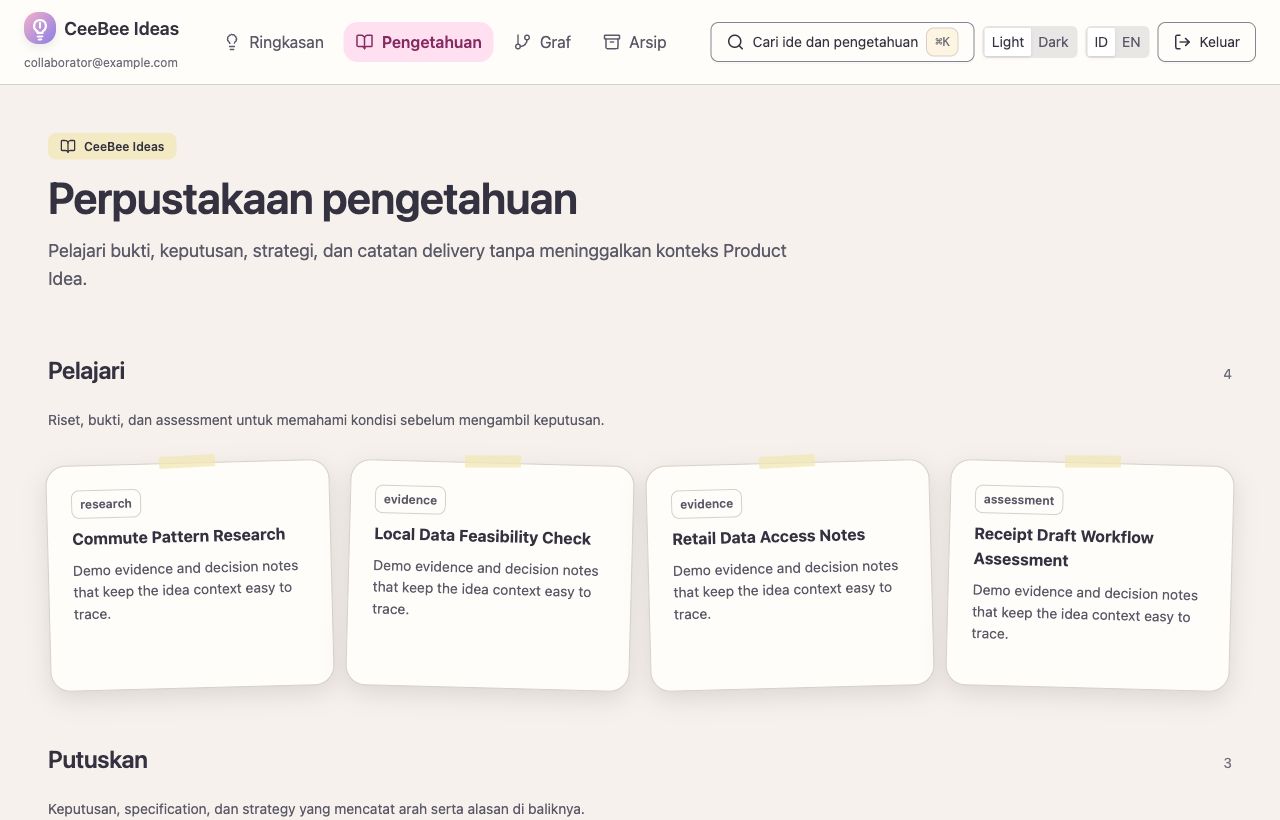
Task: Click the Ringkasan lightbulb icon
Action: click(x=232, y=42)
